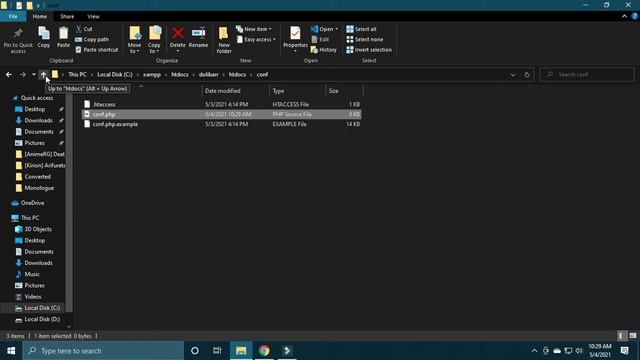This screenshot has width=640, height=360.
Task: Click This PC in the address breadcrumb
Action: coord(77,75)
